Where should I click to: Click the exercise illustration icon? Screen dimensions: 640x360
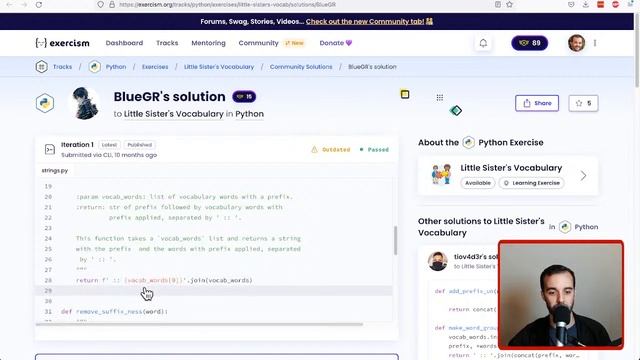pos(442,174)
